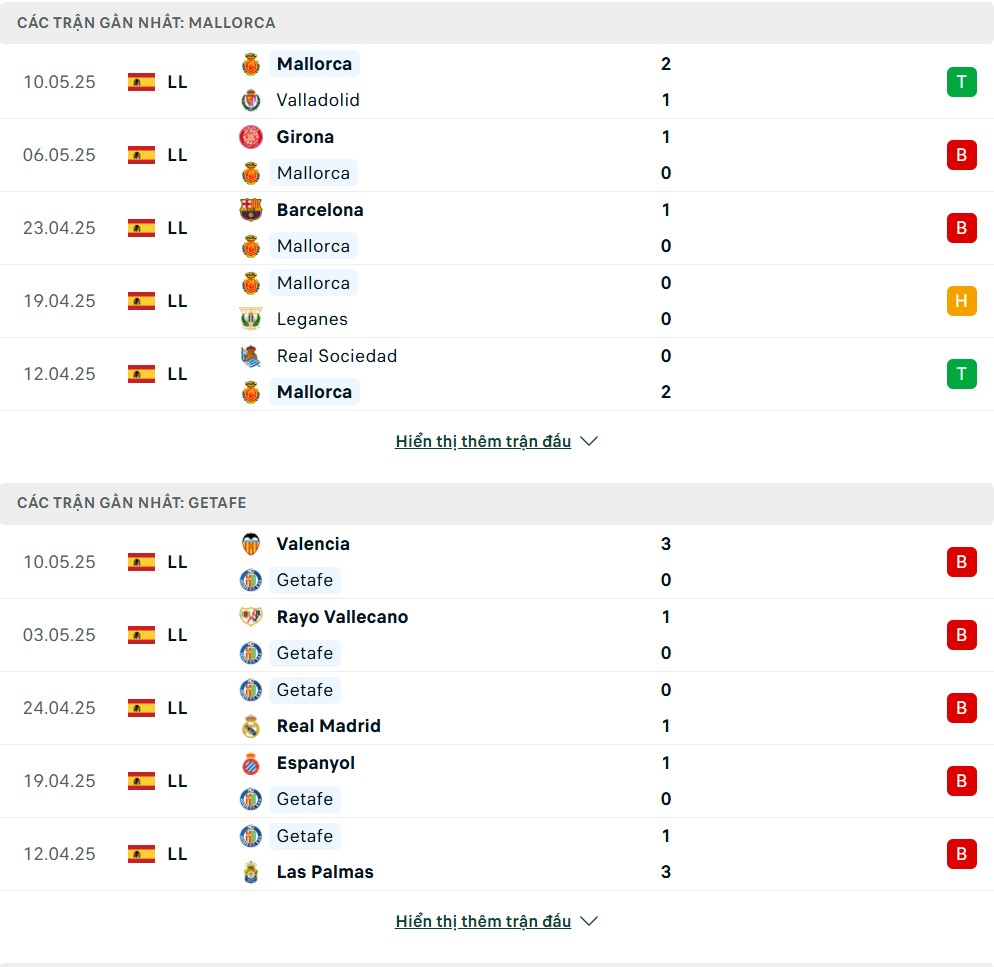Select the Real Madrid team name
Screen dimensions: 994x967
pos(328,726)
